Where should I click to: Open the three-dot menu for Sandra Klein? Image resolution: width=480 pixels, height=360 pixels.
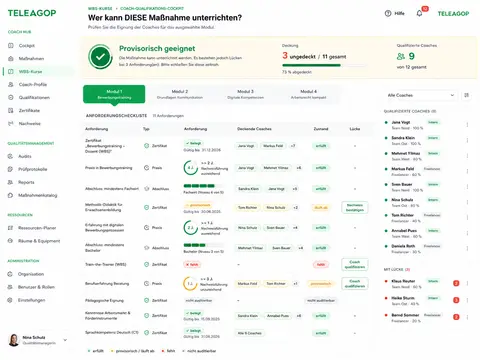coord(467,140)
